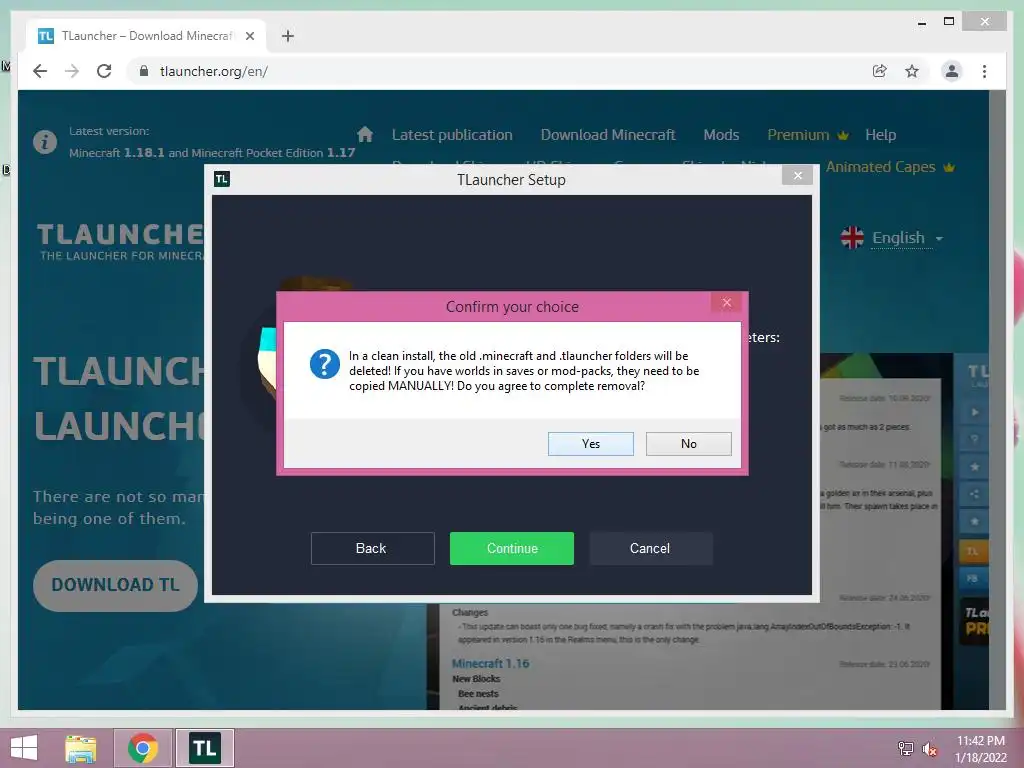Click the share icon in site sidebar
1024x768 pixels.
(974, 494)
